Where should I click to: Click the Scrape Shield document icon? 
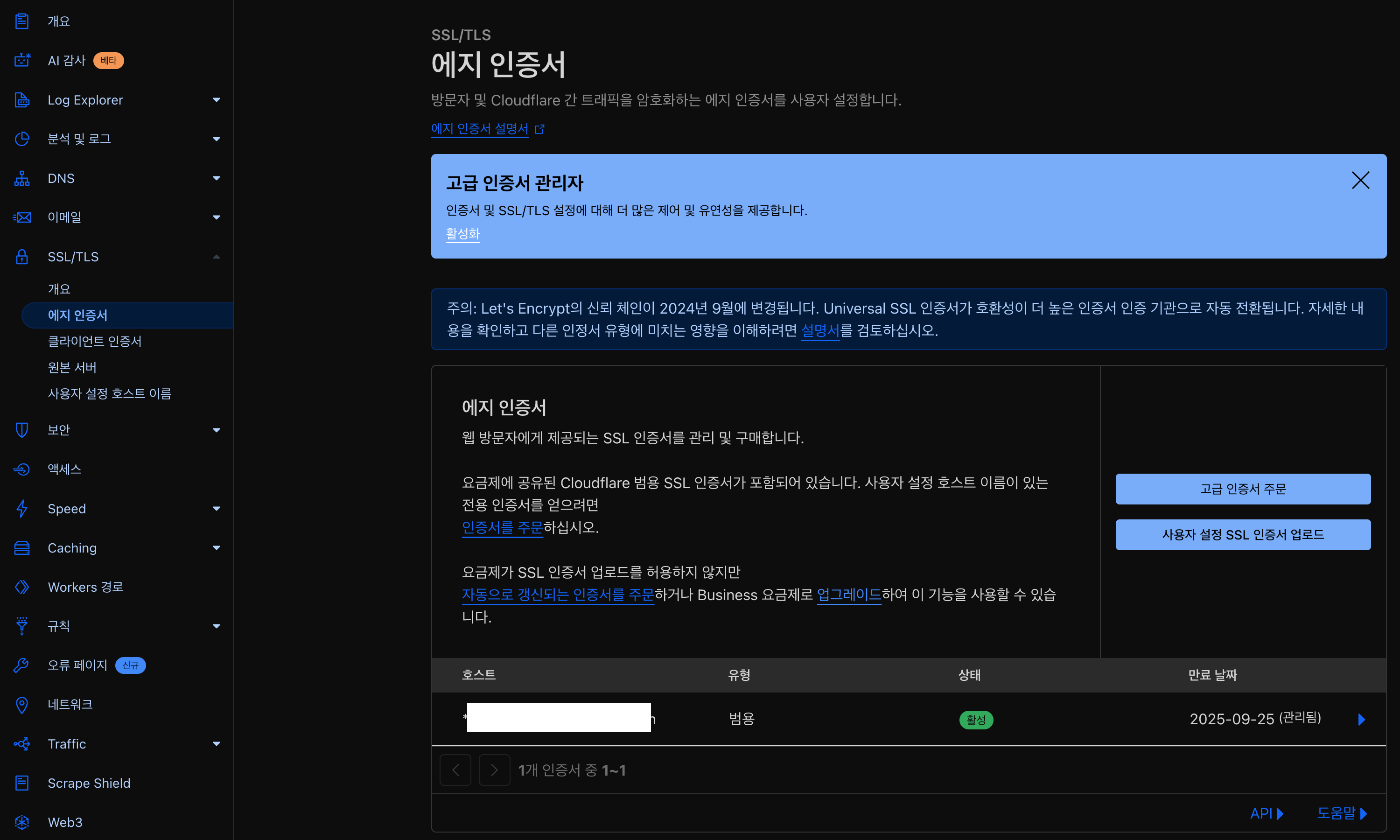tap(22, 783)
